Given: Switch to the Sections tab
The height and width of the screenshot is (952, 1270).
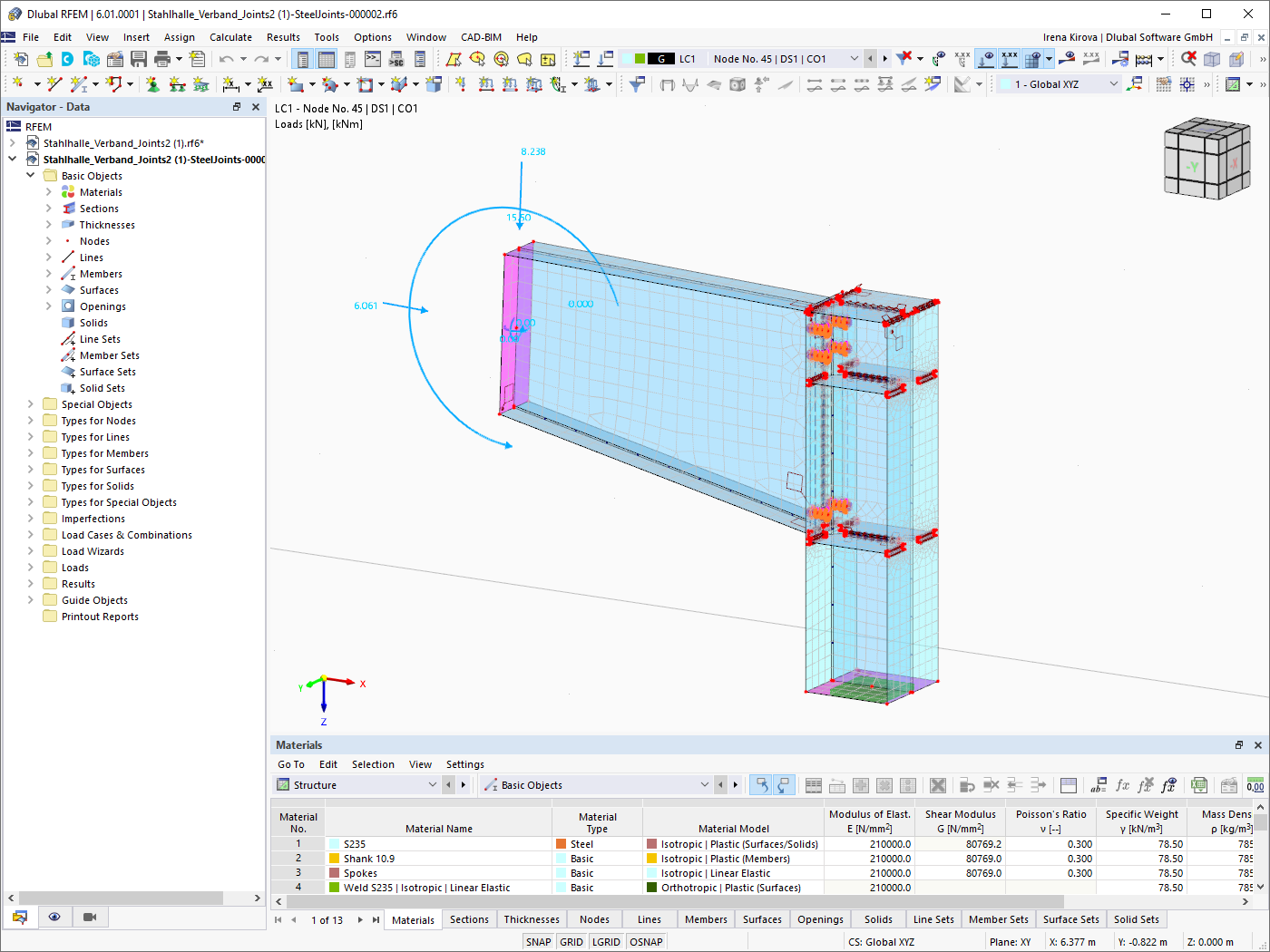Looking at the screenshot, I should coord(469,919).
